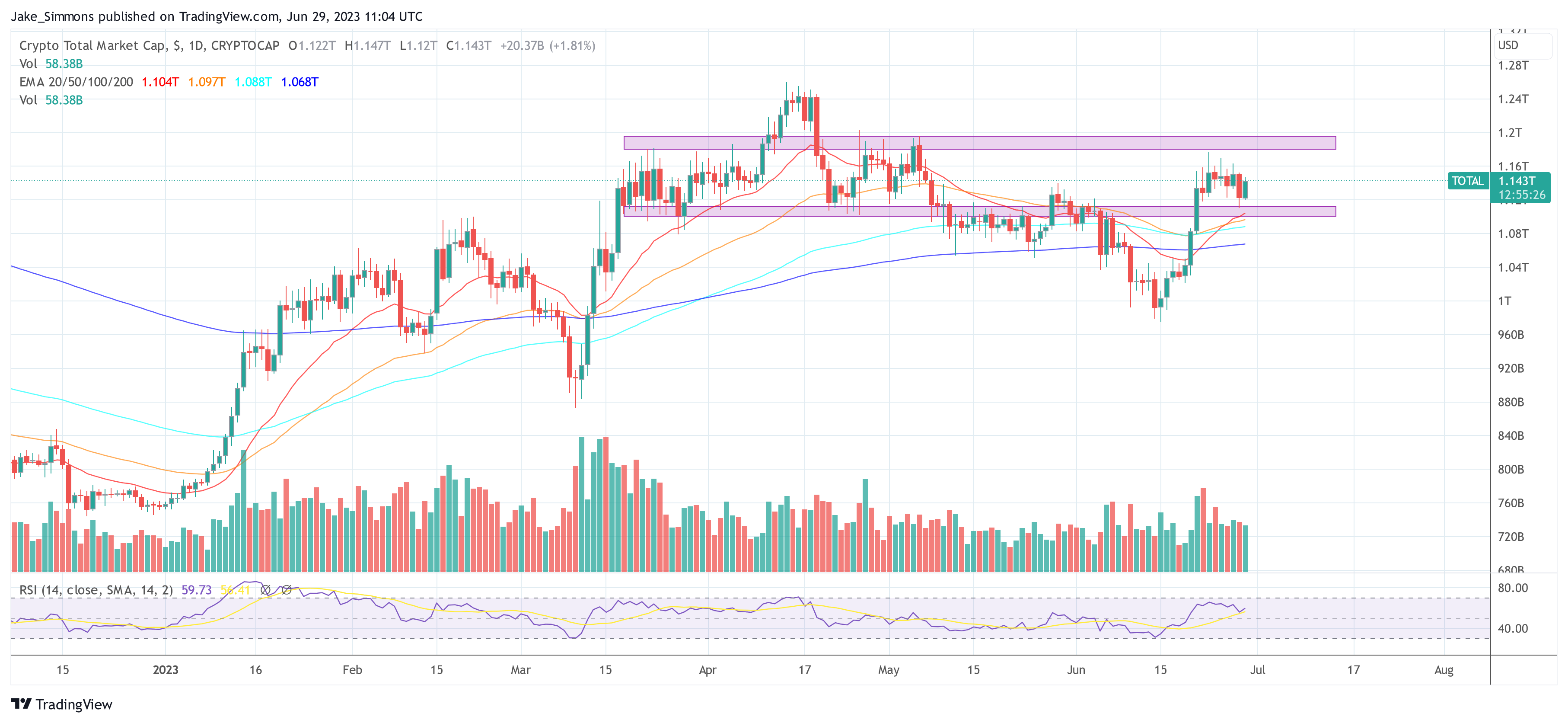This screenshot has height=723, width=1568.
Task: Click the low value L1.12T
Action: (x=418, y=46)
